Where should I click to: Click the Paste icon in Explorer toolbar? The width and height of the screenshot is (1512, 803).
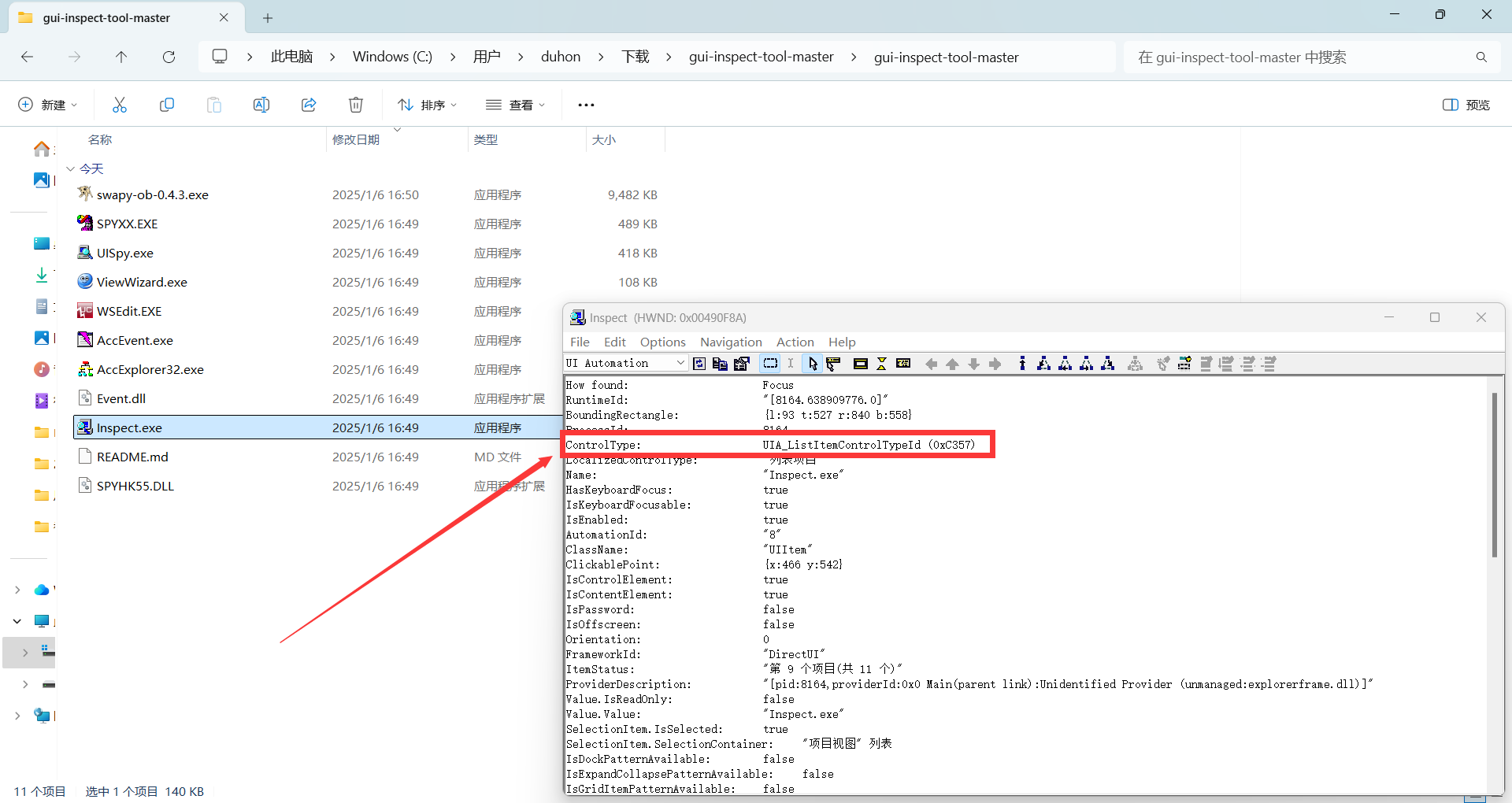pos(214,105)
